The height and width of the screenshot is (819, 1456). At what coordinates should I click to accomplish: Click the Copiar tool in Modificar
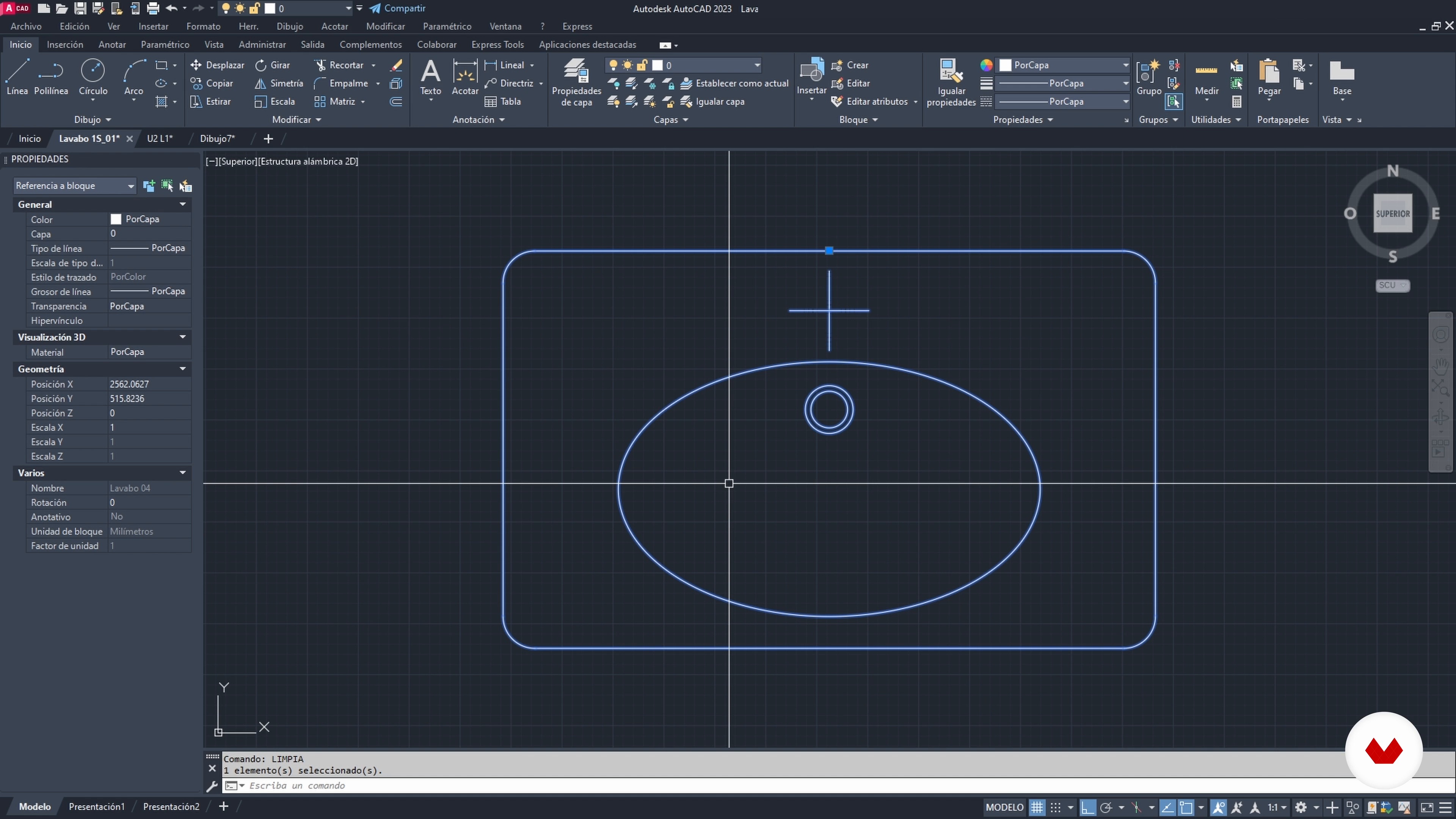pos(212,83)
